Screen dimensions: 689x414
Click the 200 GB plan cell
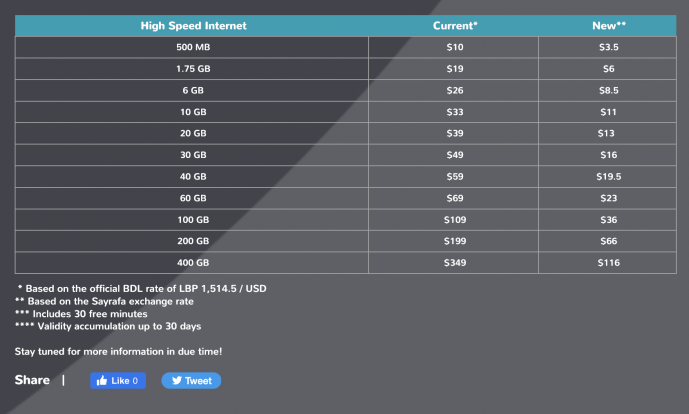coord(192,241)
